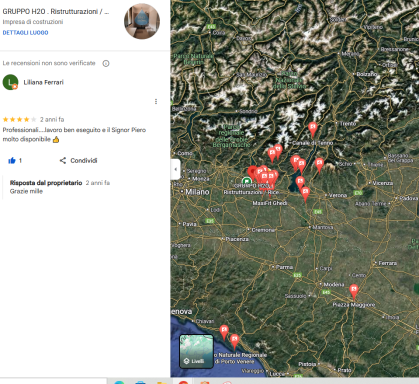Viewport: 419px width, 384px height.
Task: Click the four-star rating of the review
Action: click(x=19, y=119)
